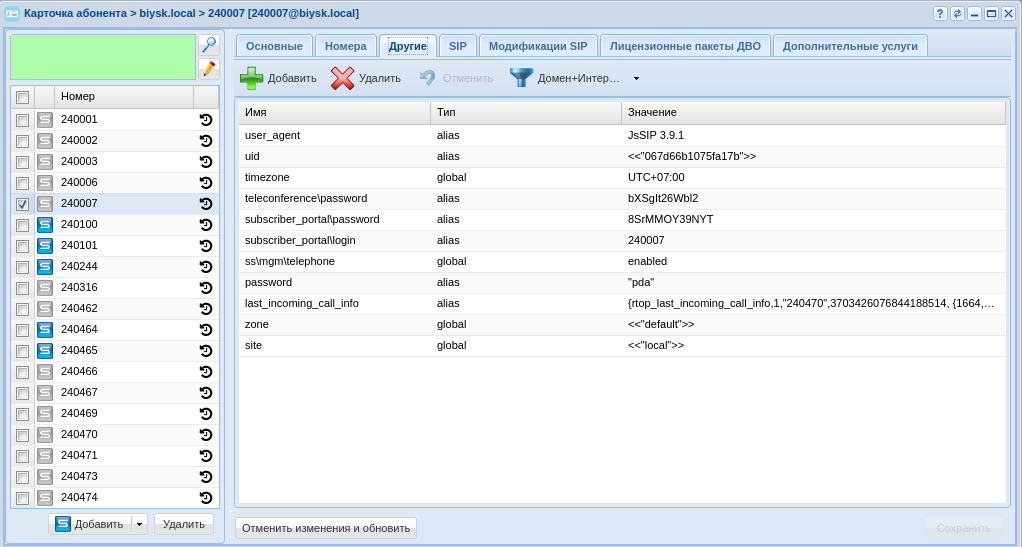Screen dimensions: 1022x547
Task: Click the blue SIP icon of 240465
Action: pos(44,351)
